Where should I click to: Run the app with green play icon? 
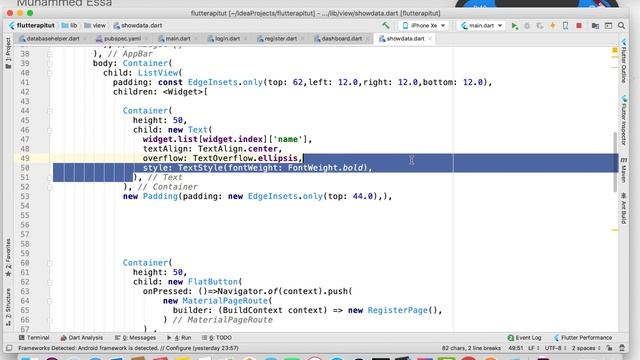tap(515, 26)
